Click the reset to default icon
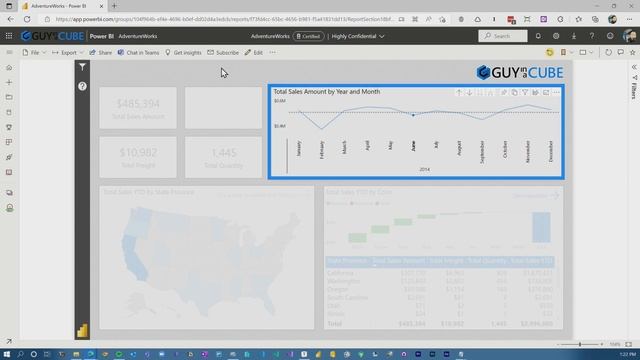This screenshot has height=360, width=640. (x=550, y=53)
